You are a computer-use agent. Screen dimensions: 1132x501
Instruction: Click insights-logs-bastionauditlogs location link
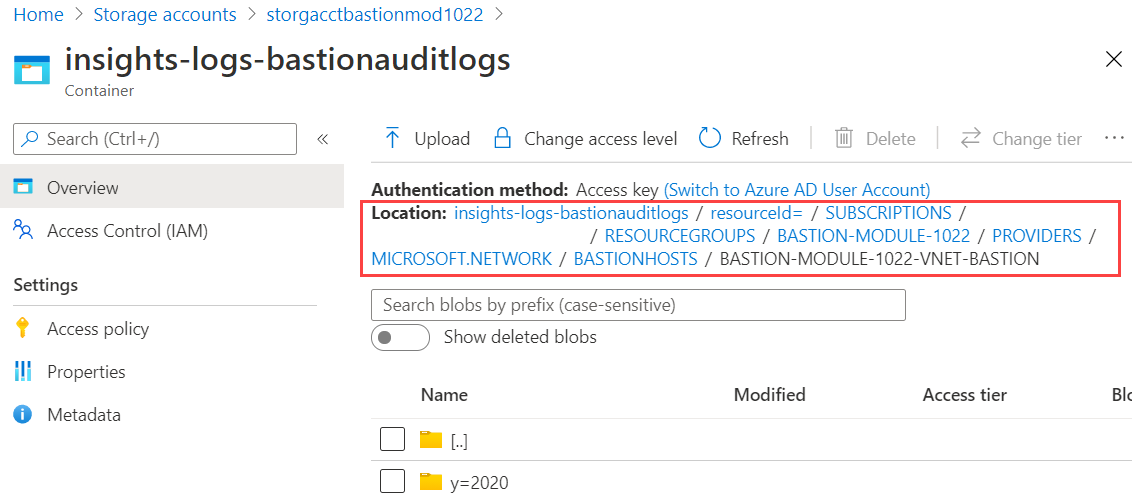(x=571, y=214)
